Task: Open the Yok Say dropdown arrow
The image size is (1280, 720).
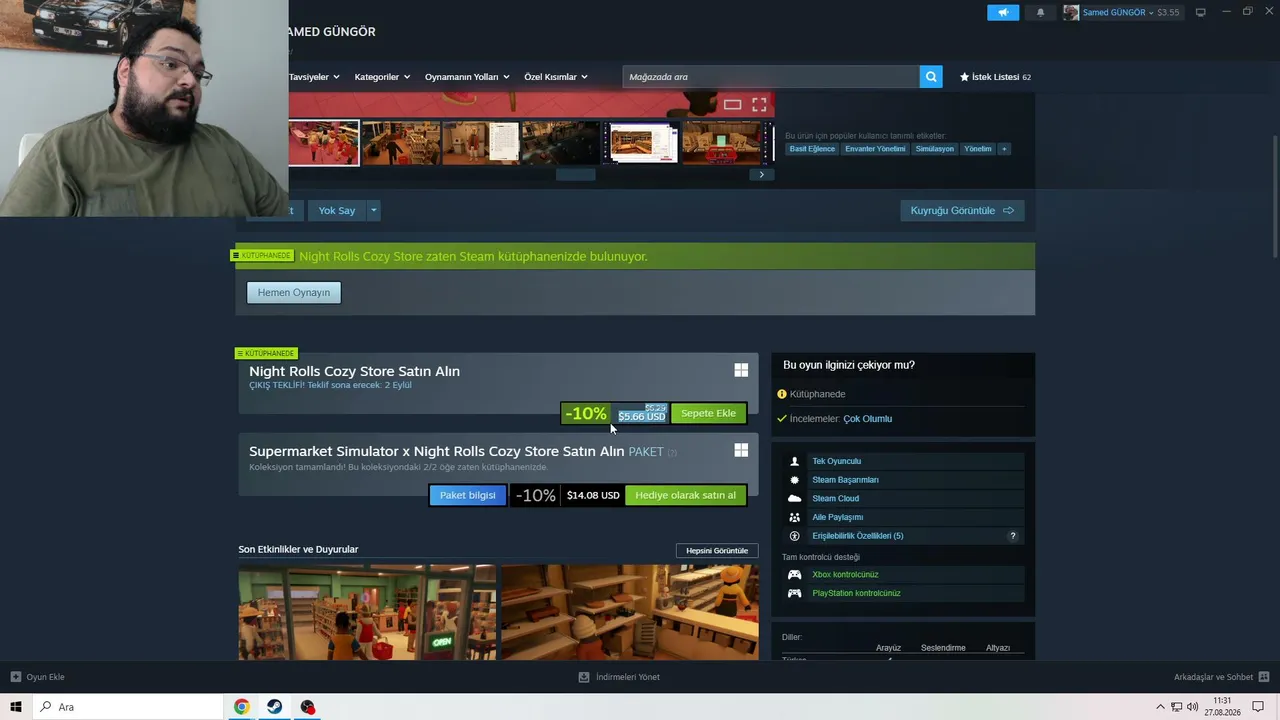Action: [373, 210]
